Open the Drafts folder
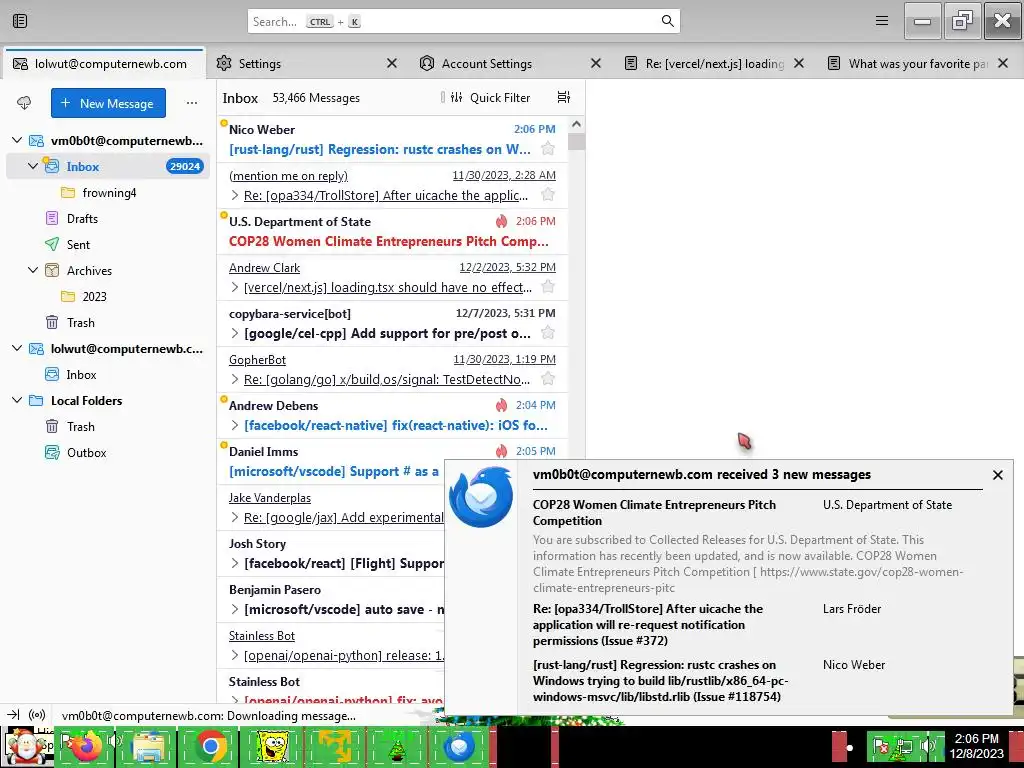 (82, 219)
